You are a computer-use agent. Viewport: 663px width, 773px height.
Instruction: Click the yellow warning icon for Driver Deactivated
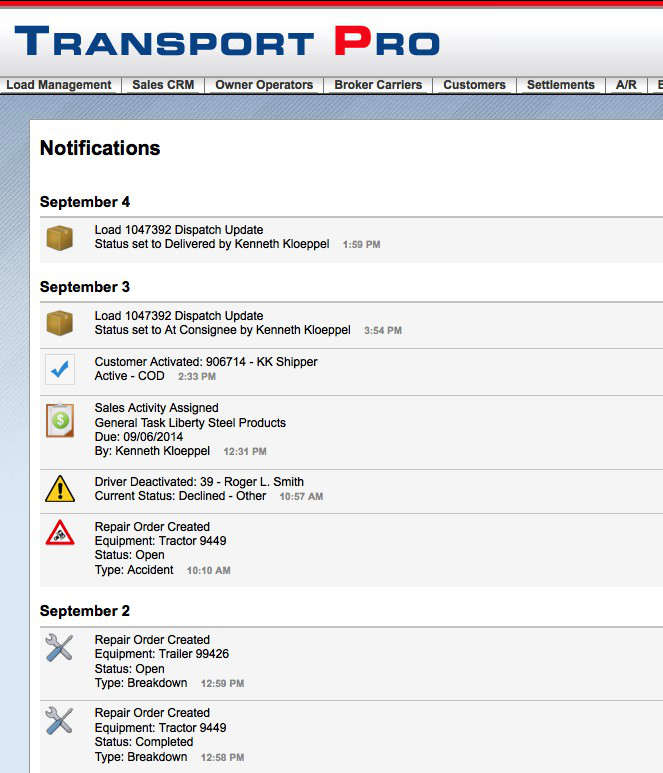(60, 489)
